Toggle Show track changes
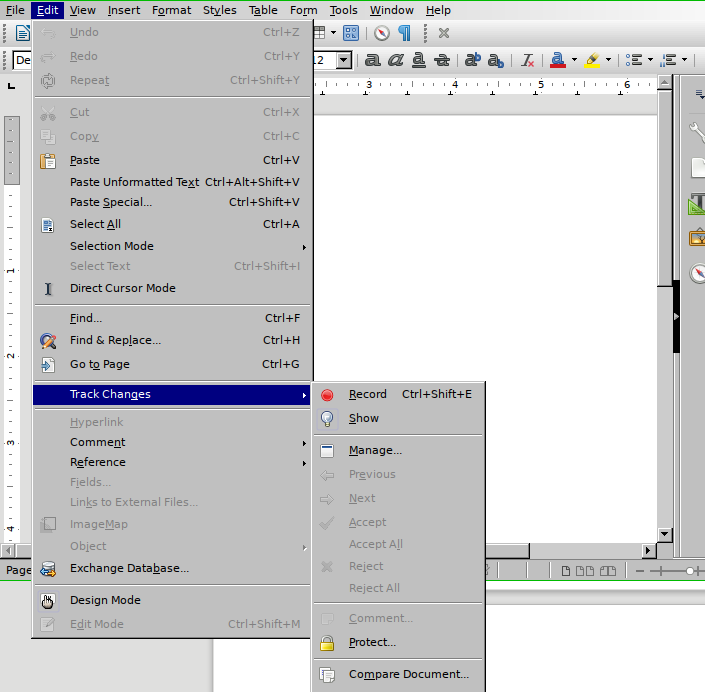This screenshot has height=692, width=705. pyautogui.click(x=398, y=418)
